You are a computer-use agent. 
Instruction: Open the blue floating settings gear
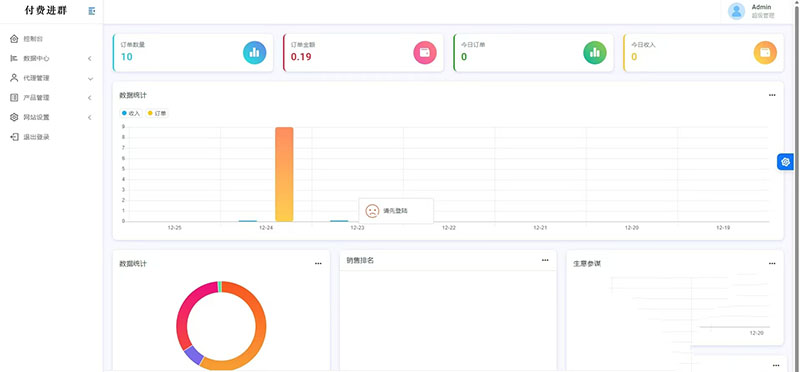(x=785, y=162)
